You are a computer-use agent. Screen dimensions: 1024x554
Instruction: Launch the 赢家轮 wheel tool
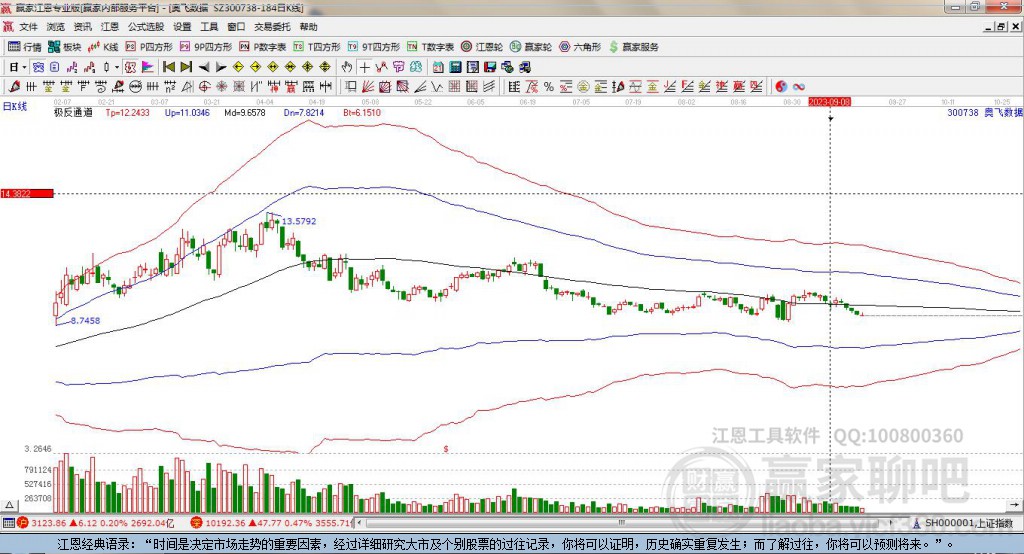click(x=531, y=47)
